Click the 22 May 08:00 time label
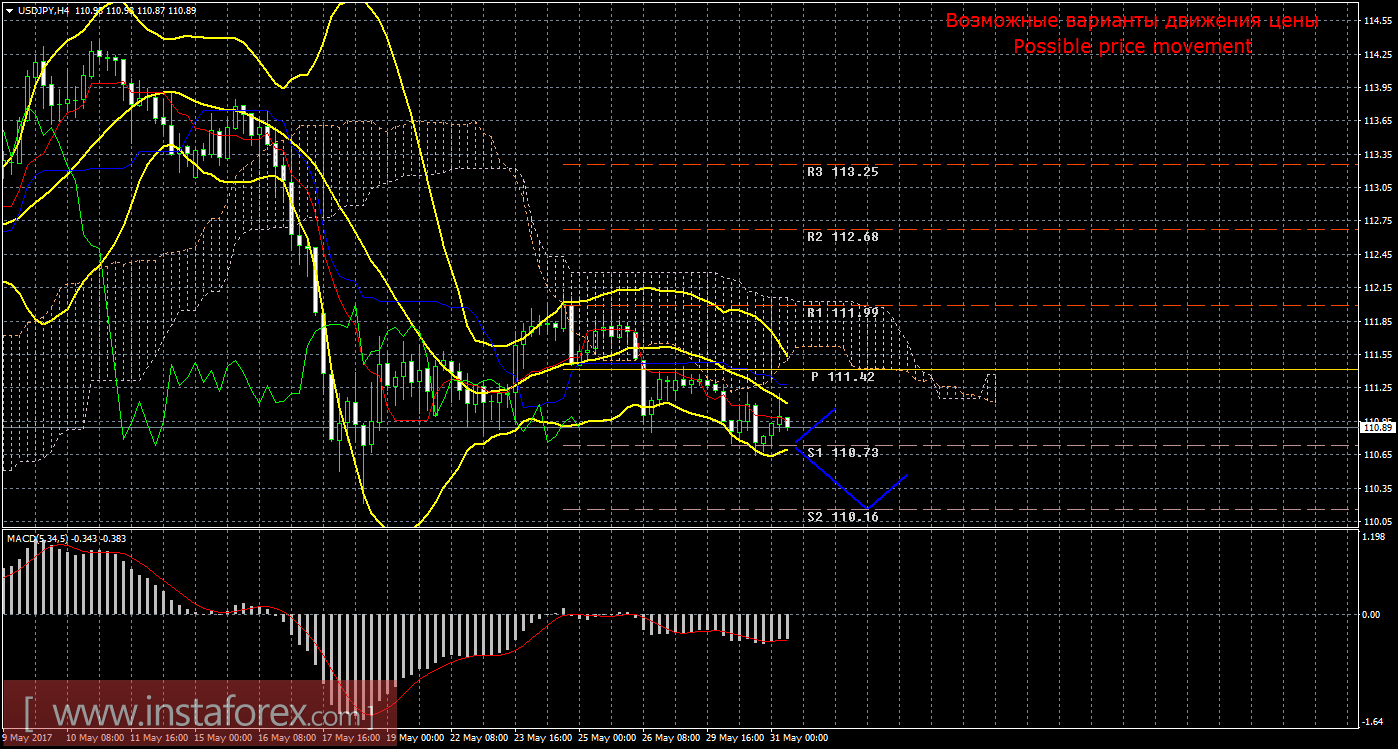1398x749 pixels. [478, 739]
